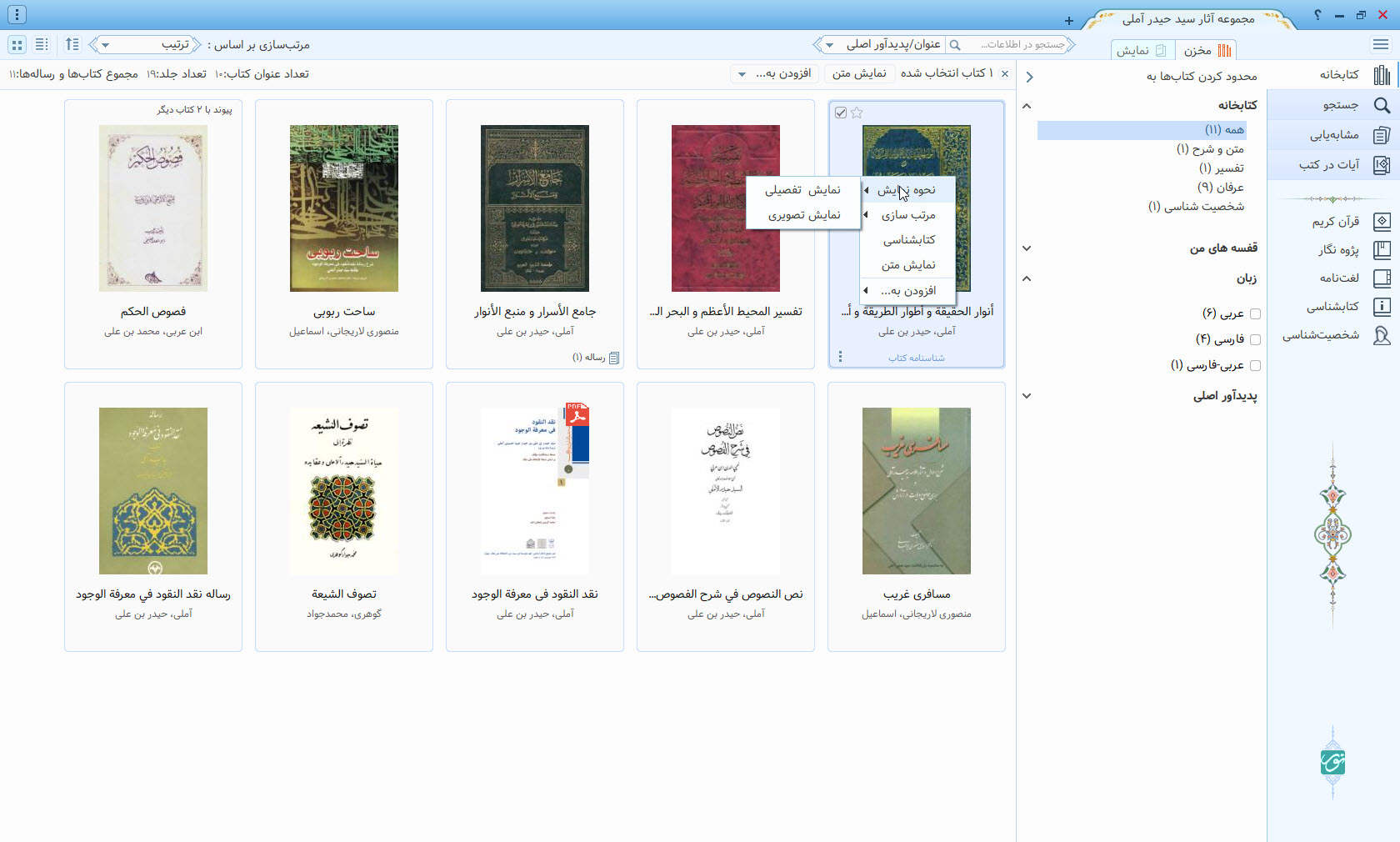This screenshot has width=1400, height=842.
Task: Click the help question mark icon
Action: (1317, 15)
